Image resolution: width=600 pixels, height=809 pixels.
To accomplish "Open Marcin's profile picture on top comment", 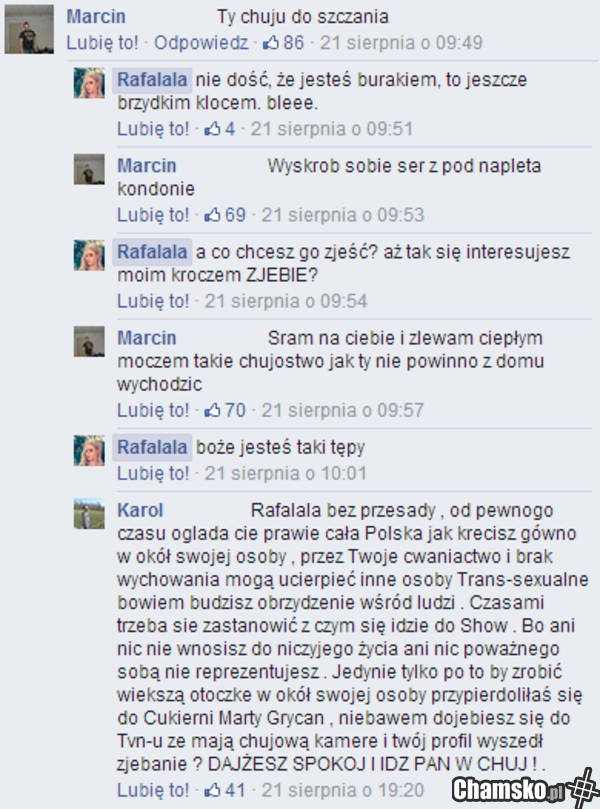I will coord(29,29).
